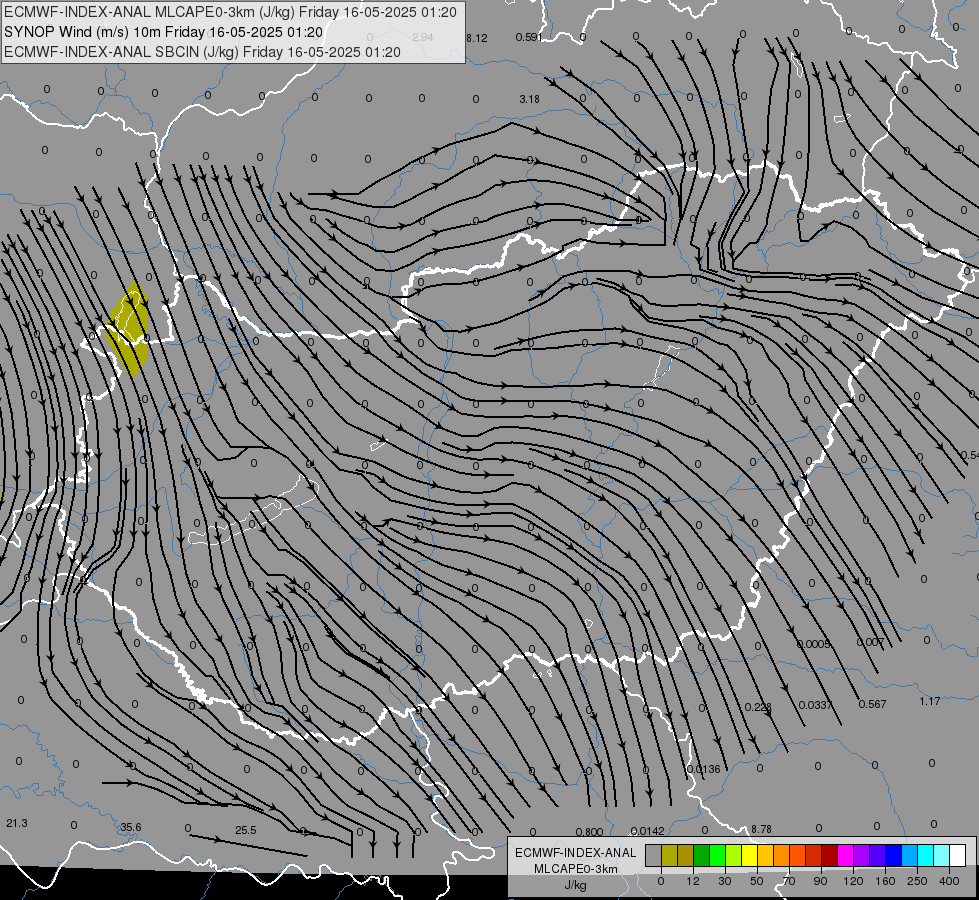Click the gray legend swatch
This screenshot has width=979, height=900.
pyautogui.click(x=654, y=855)
